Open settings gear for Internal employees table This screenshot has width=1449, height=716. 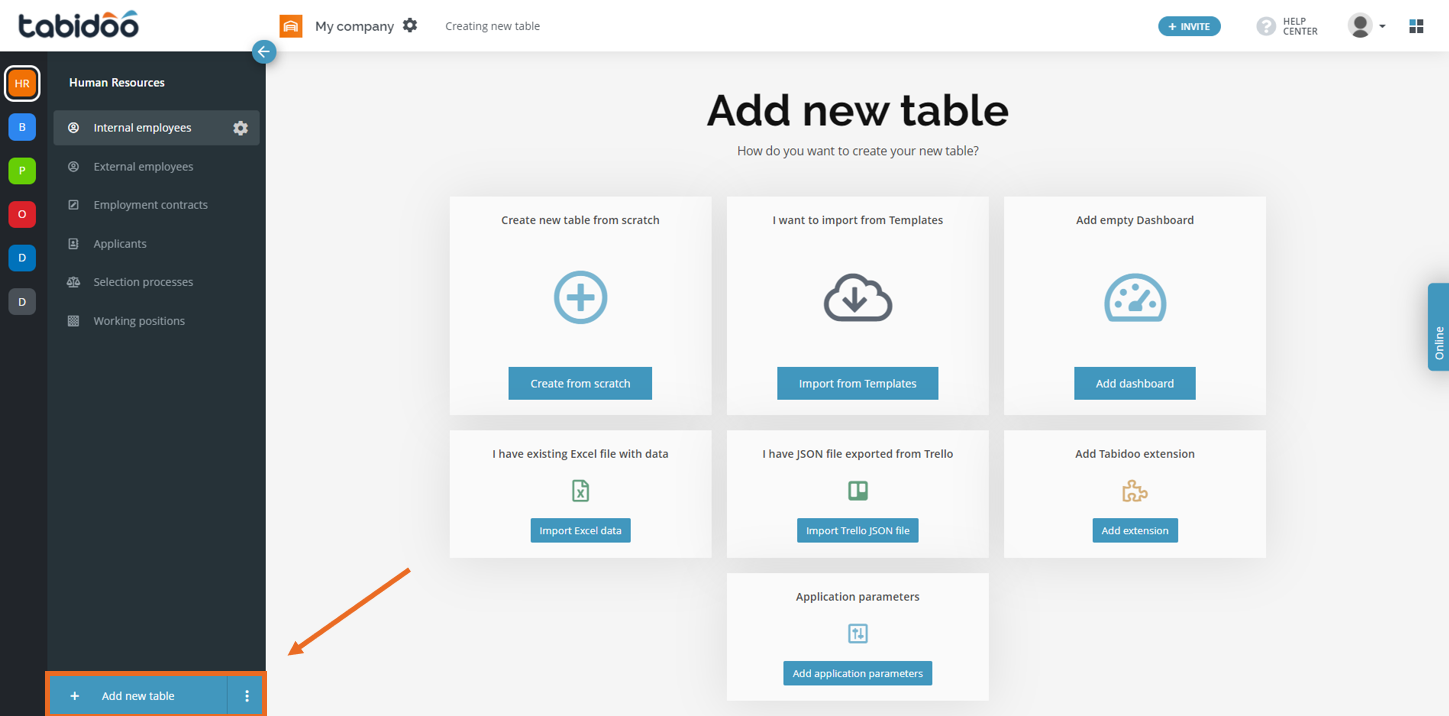[x=240, y=128]
